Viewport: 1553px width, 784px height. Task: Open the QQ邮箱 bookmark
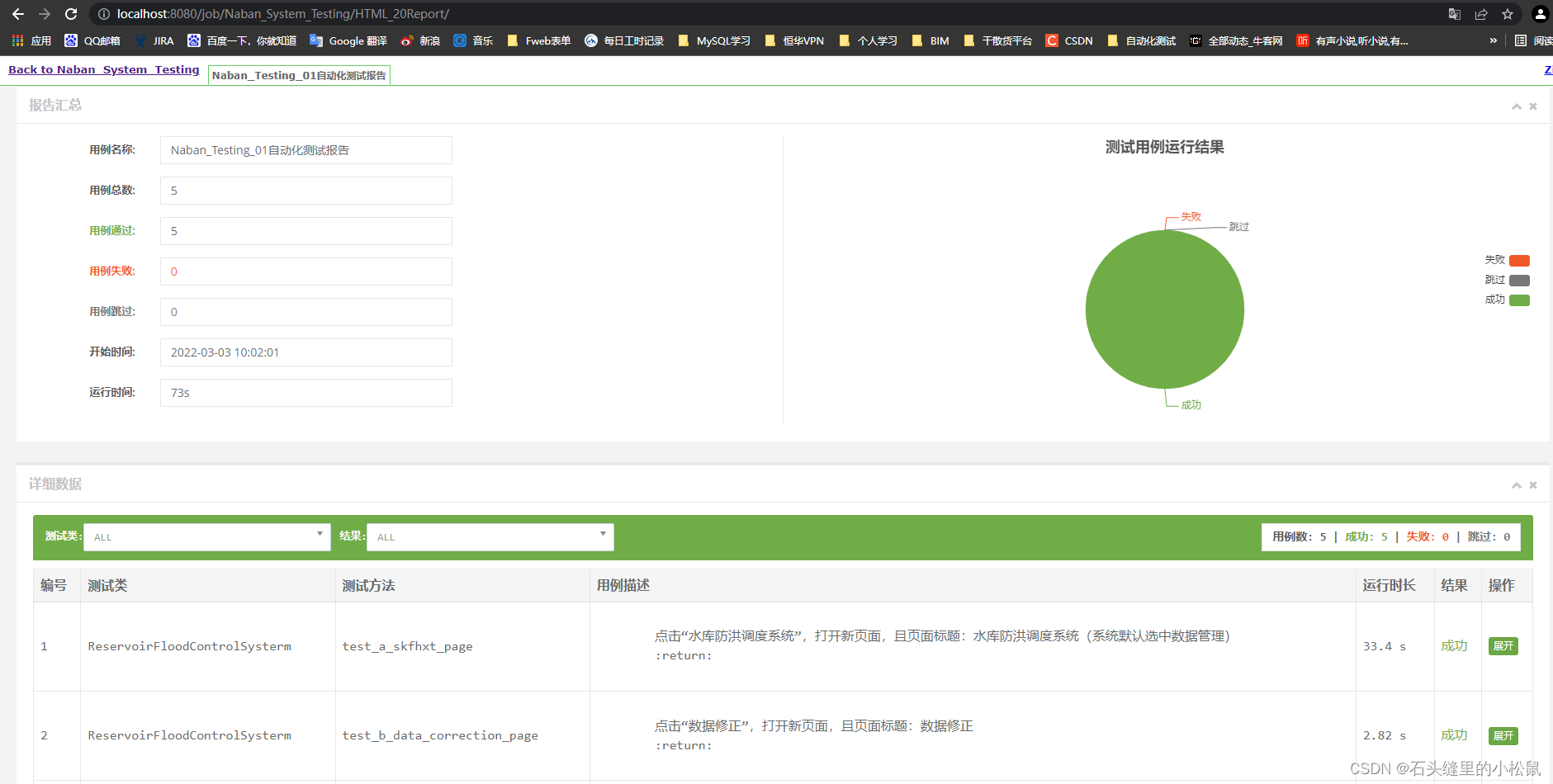92,40
